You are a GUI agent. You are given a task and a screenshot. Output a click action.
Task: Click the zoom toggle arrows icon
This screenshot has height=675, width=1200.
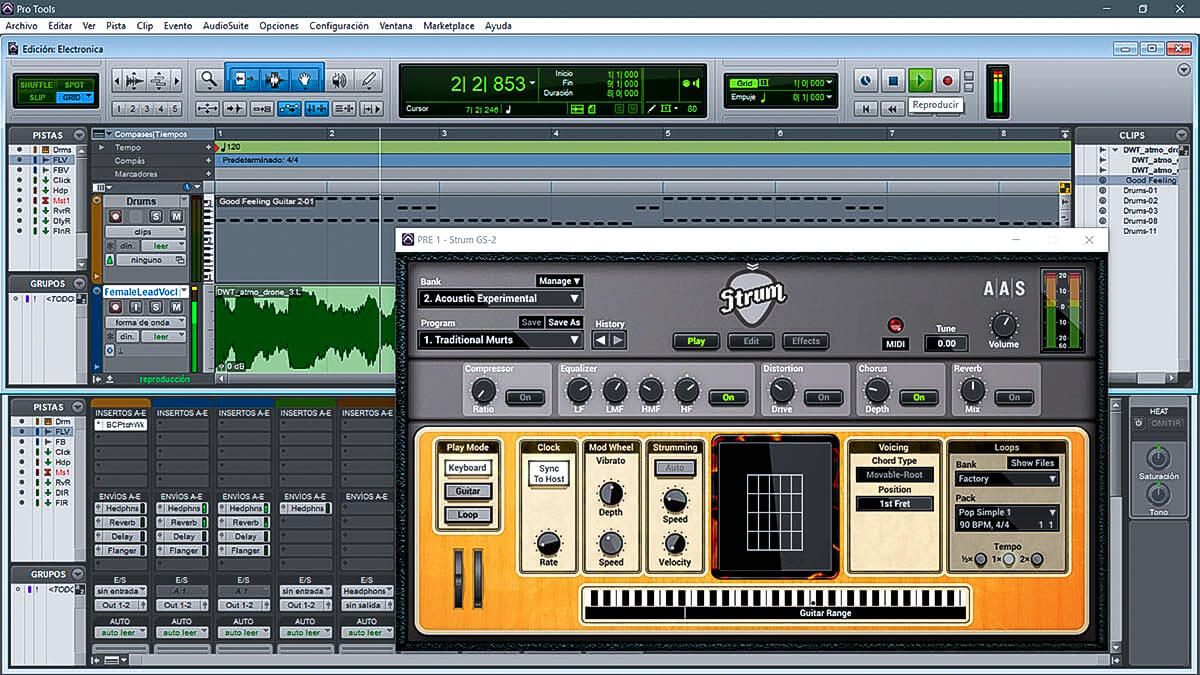208,109
